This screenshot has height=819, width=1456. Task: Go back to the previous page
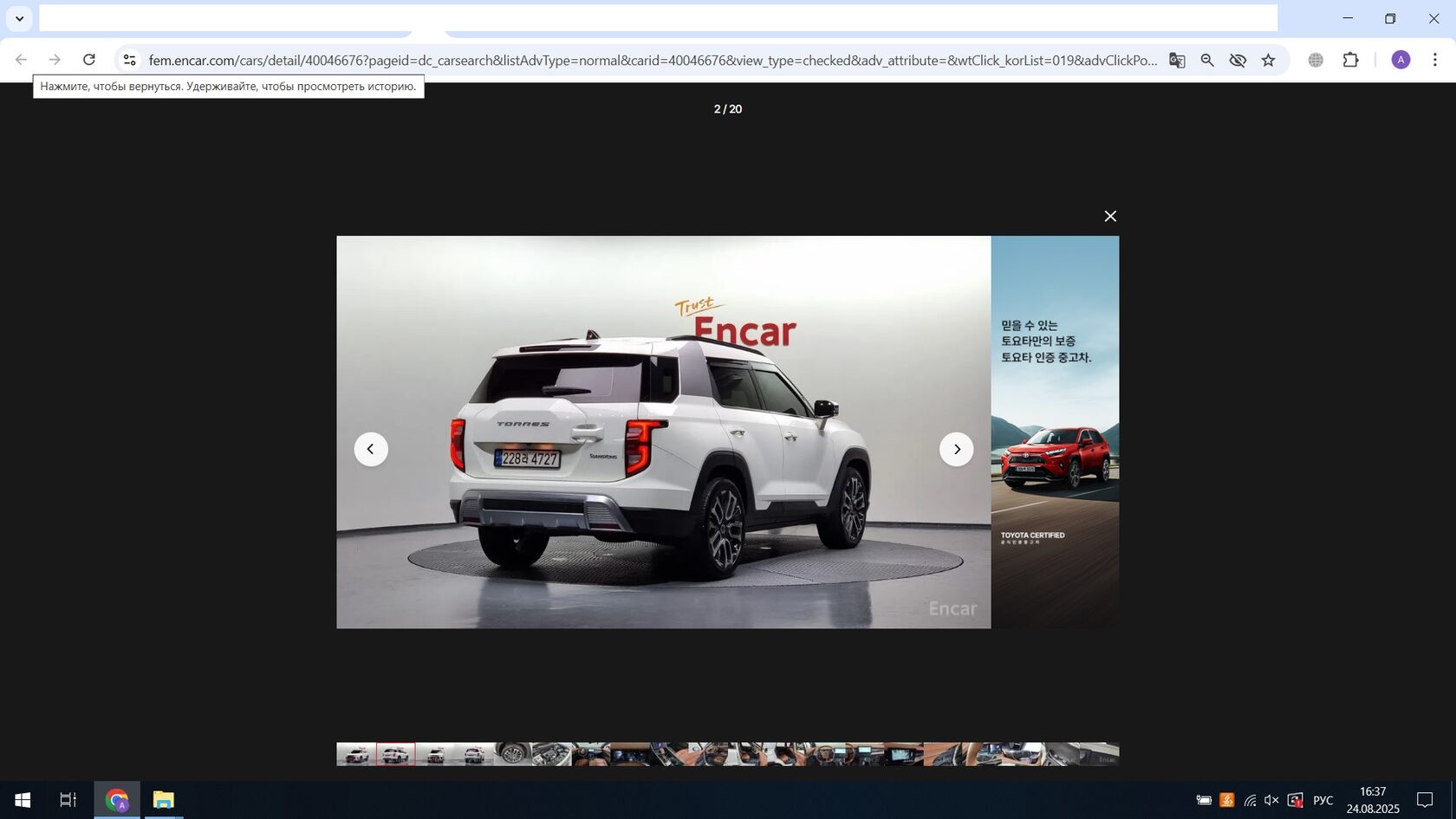point(21,60)
